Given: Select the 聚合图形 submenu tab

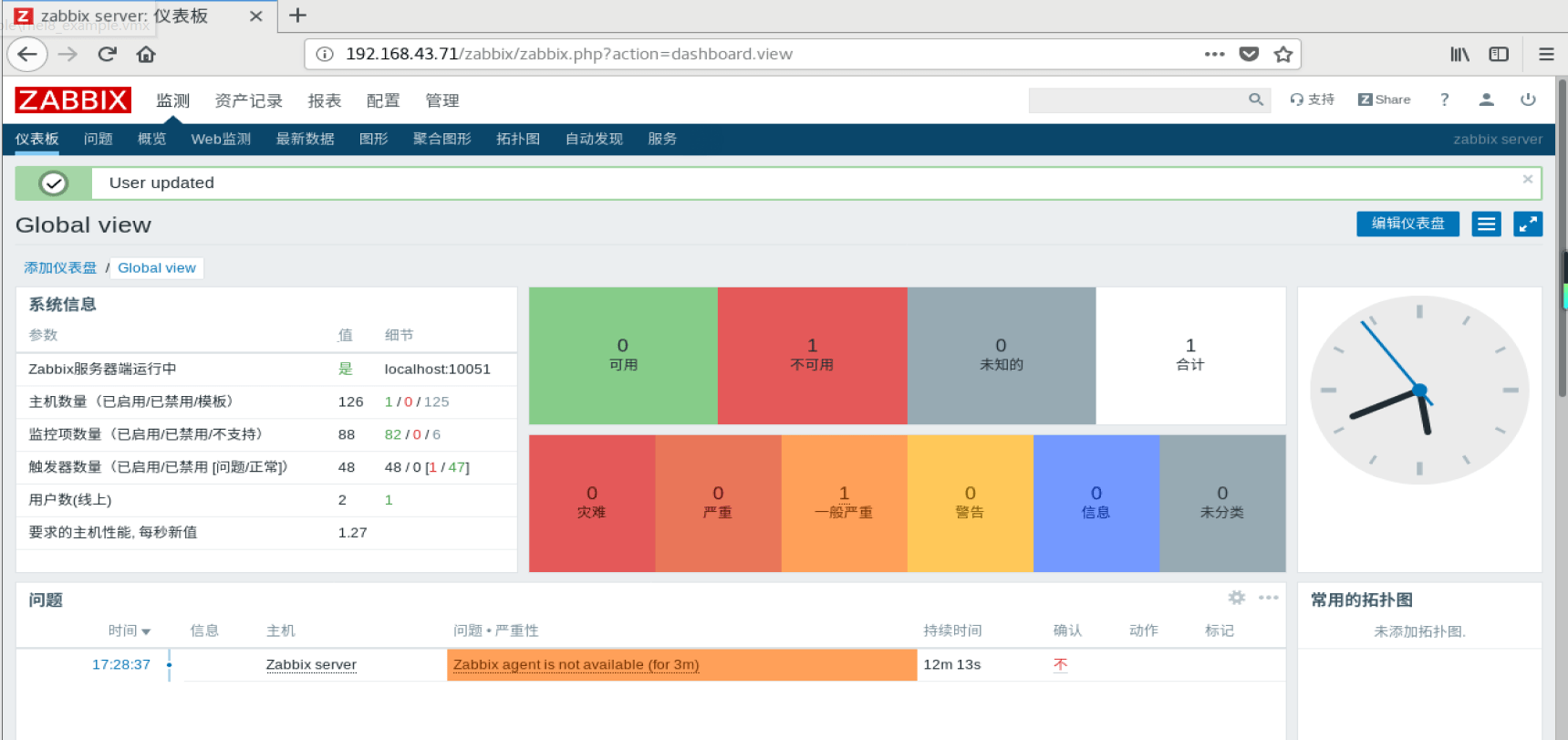Looking at the screenshot, I should click(x=442, y=139).
